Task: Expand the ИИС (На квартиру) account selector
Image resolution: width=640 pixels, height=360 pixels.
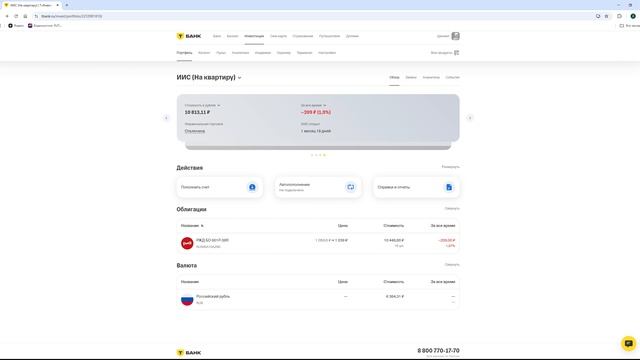Action: coord(209,77)
